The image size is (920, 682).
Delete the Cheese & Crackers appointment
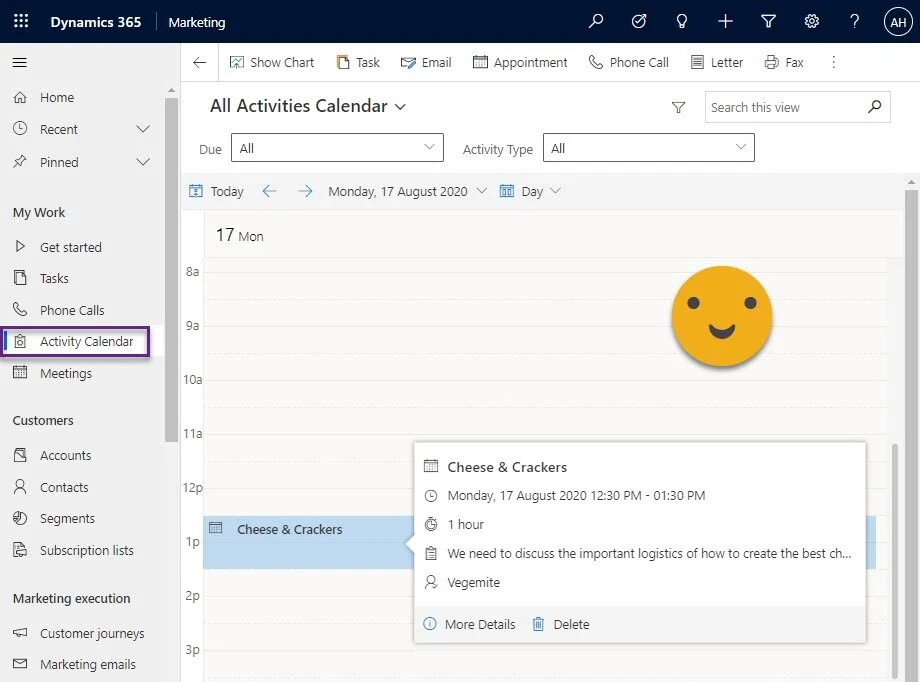[x=570, y=624]
